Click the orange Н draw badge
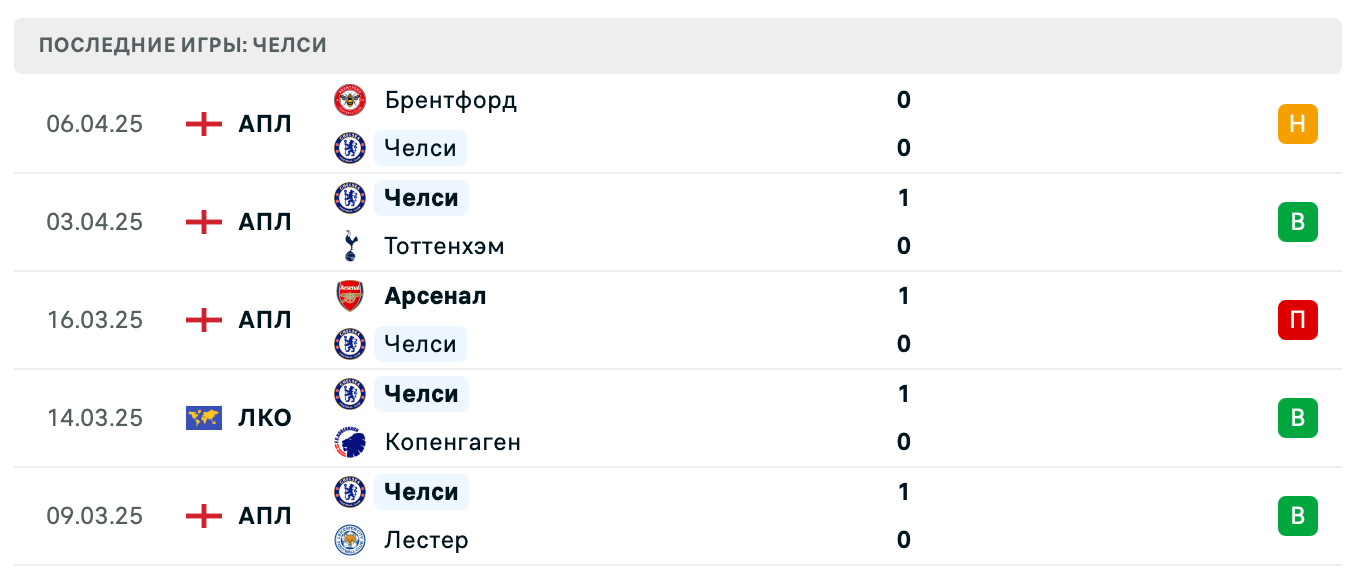Image resolution: width=1358 pixels, height=582 pixels. click(x=1298, y=124)
